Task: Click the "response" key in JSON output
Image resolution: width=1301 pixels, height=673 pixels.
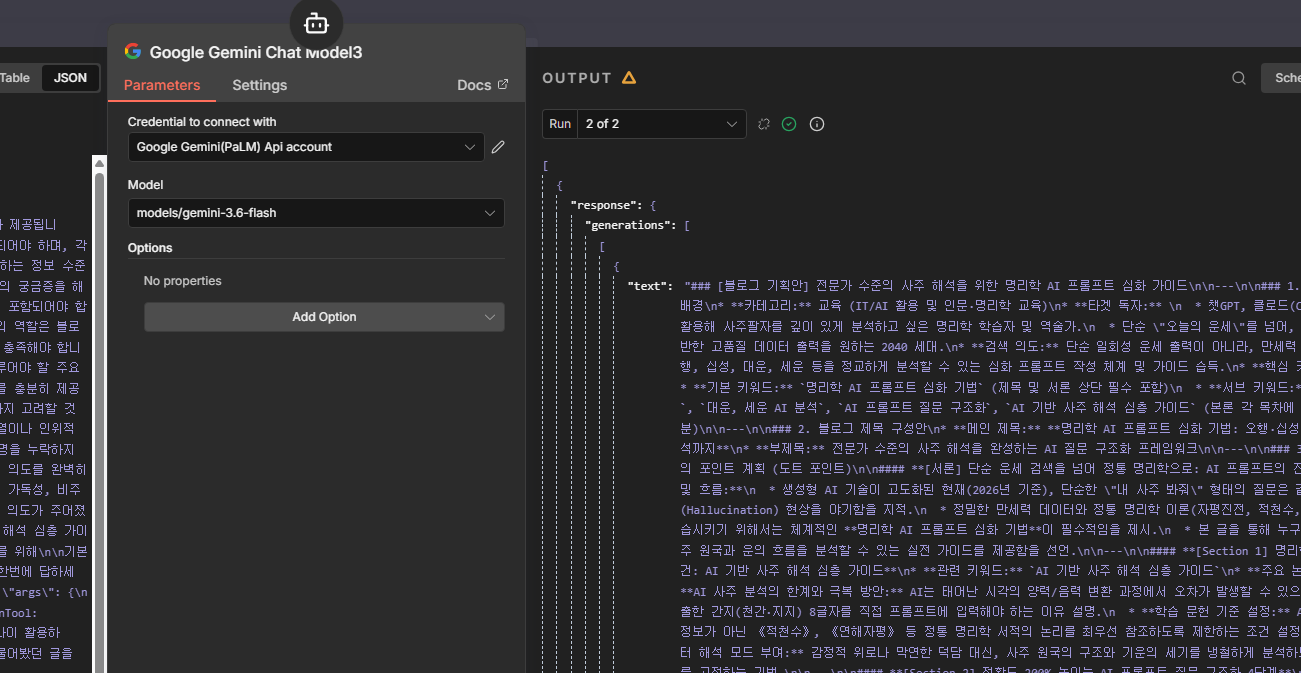Action: click(x=606, y=205)
